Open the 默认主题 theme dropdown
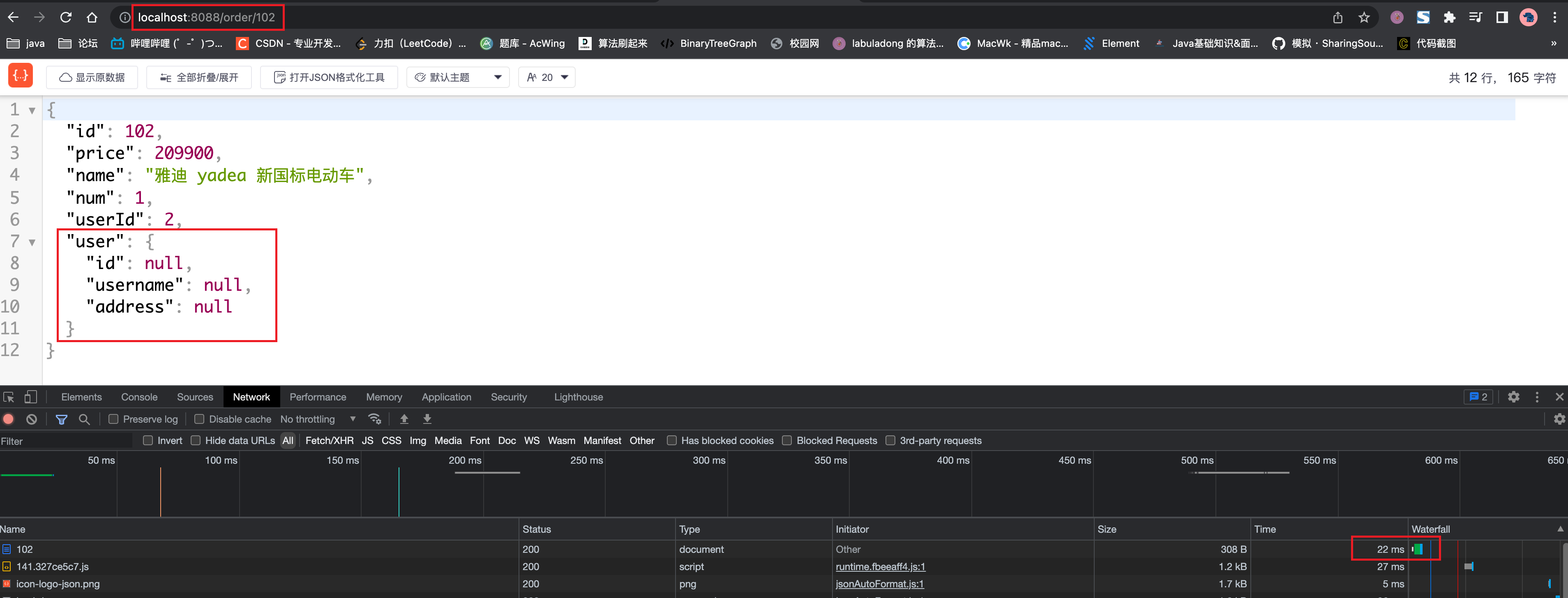This screenshot has width=1568, height=598. [x=458, y=77]
